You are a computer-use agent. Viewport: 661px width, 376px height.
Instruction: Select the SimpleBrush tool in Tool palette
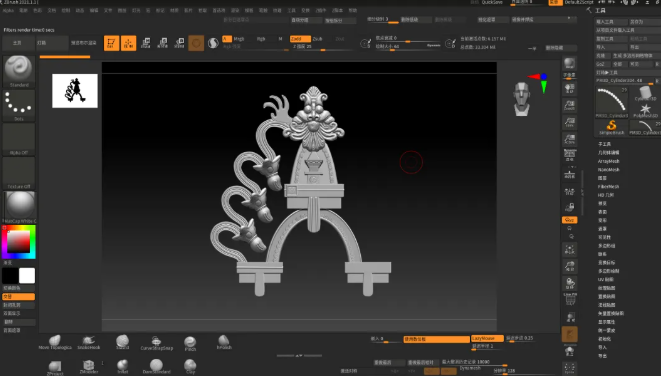tap(612, 127)
